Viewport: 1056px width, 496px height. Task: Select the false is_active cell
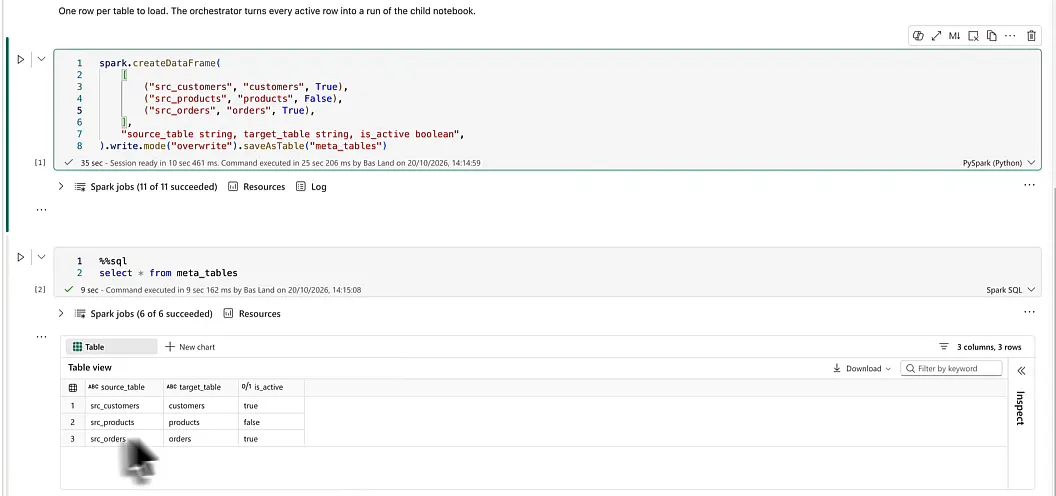(271, 423)
